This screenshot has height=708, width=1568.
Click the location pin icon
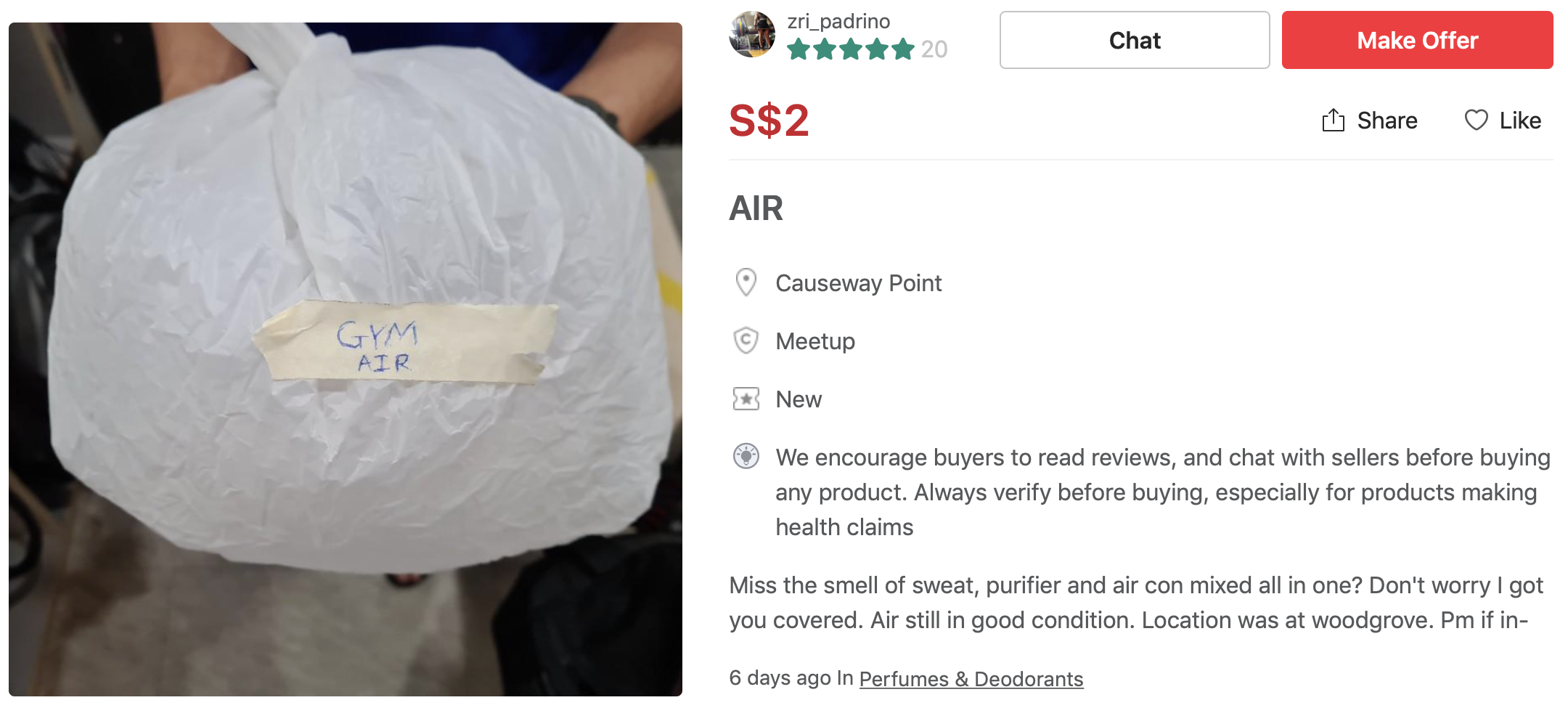click(x=746, y=282)
